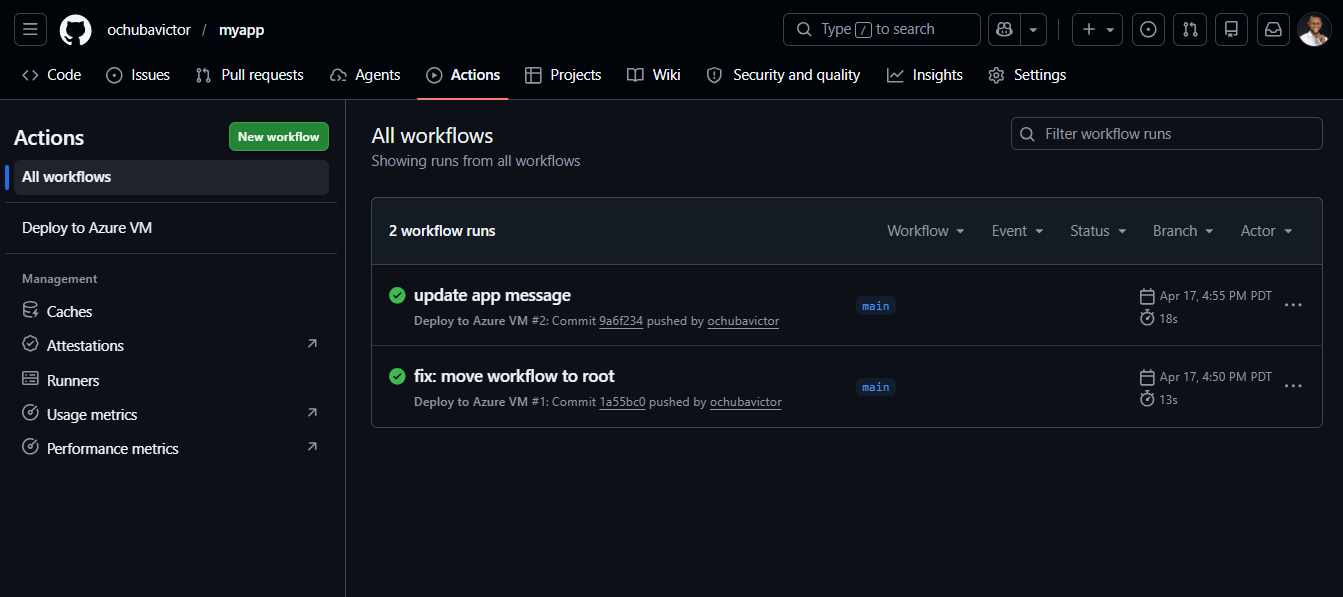Click ochubavictor link in fix: move workflow row
This screenshot has height=597, width=1343.
(x=746, y=402)
